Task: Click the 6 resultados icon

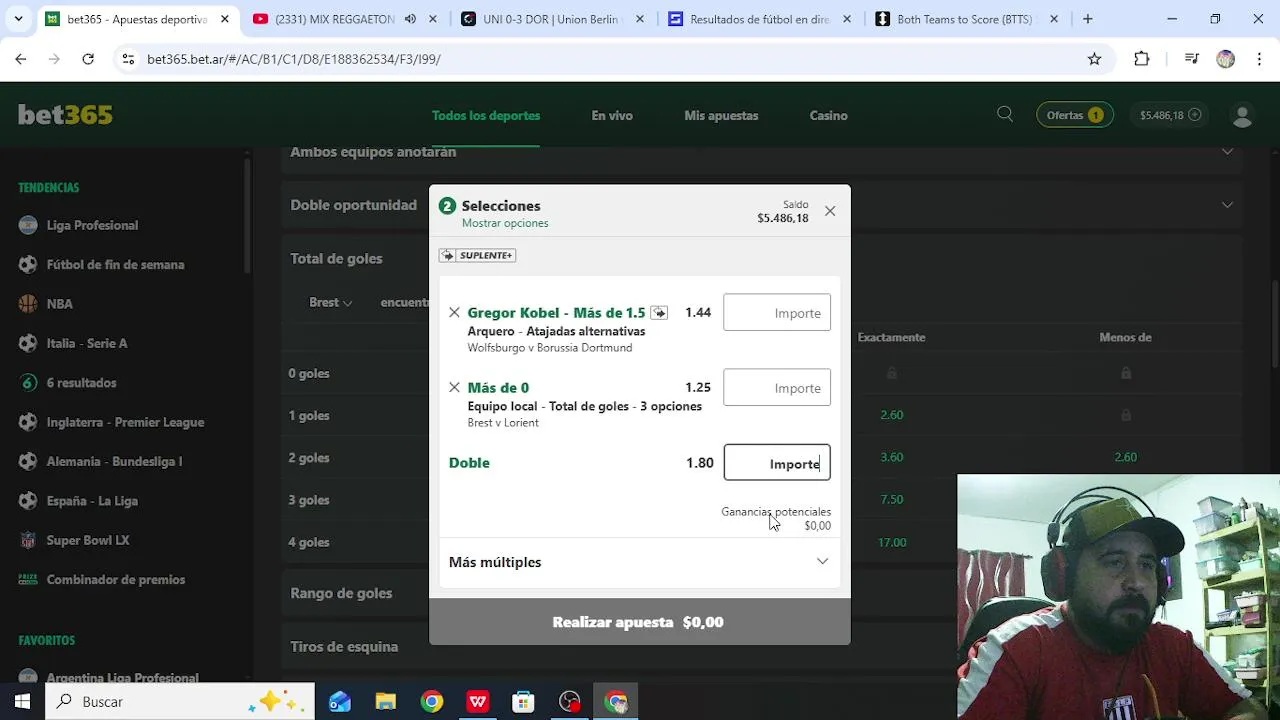Action: (28, 383)
